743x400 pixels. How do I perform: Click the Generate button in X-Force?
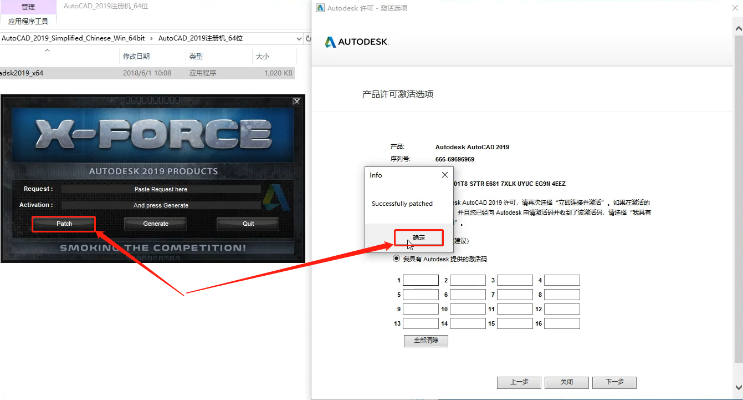pyautogui.click(x=155, y=224)
